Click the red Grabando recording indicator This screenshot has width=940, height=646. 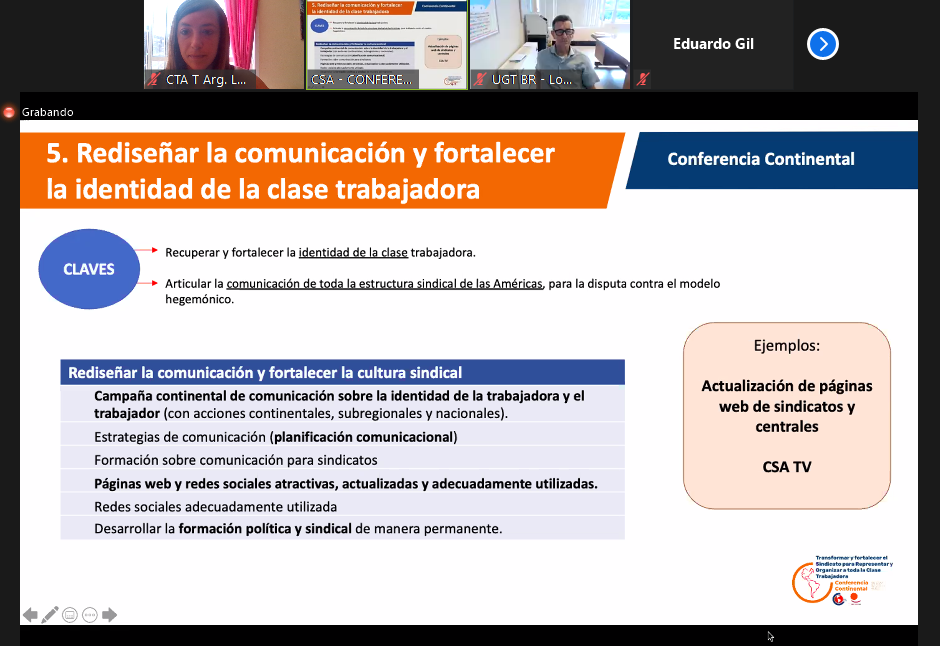tap(10, 112)
